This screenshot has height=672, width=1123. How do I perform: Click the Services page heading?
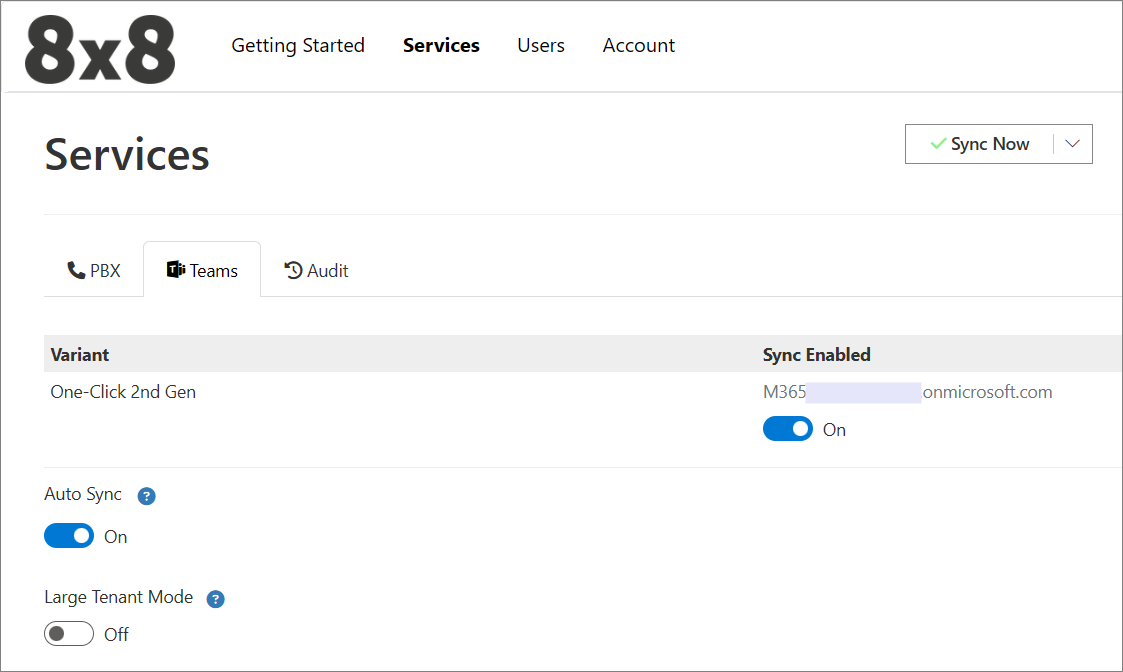point(127,155)
